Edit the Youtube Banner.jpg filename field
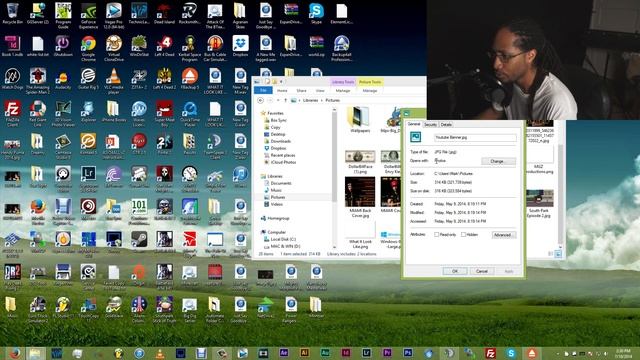Screen dimensions: 640x360 tap(475, 138)
